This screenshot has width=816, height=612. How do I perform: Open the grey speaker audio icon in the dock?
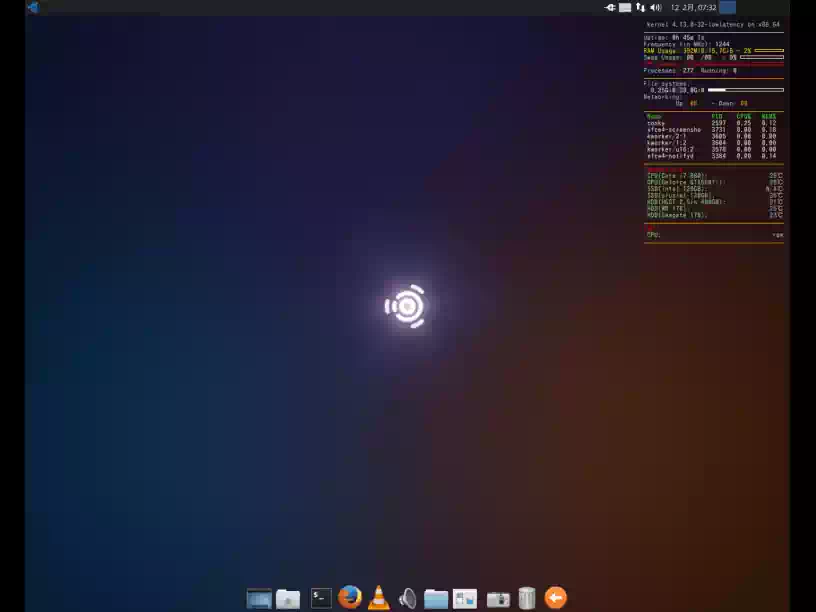click(x=407, y=598)
